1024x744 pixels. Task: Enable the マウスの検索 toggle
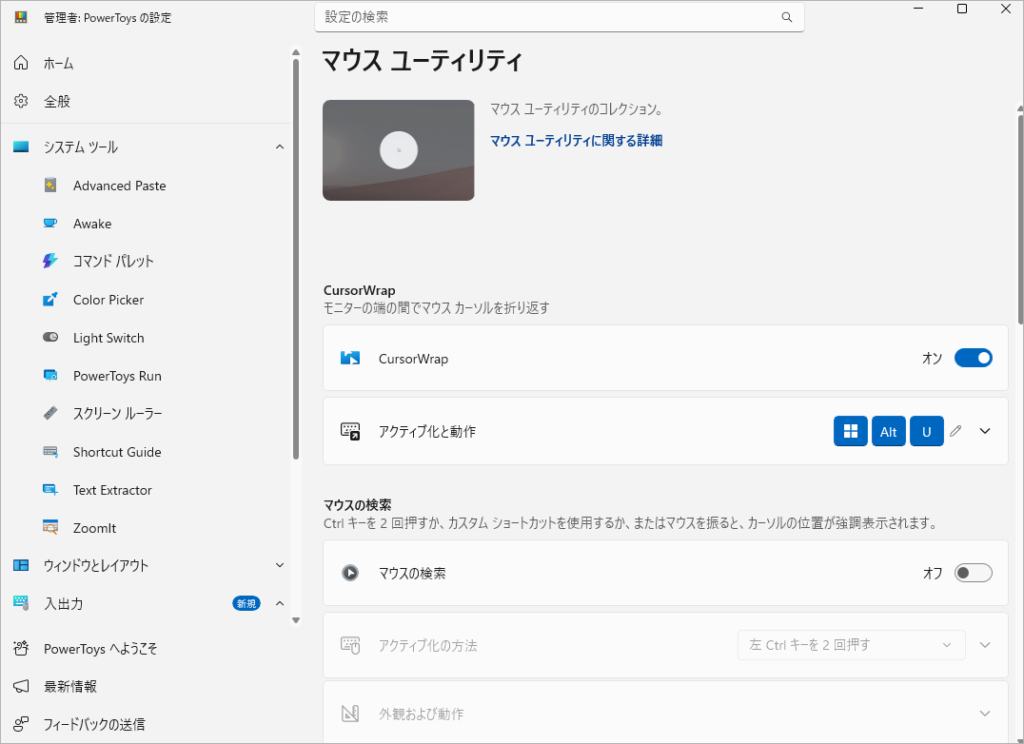pyautogui.click(x=973, y=573)
